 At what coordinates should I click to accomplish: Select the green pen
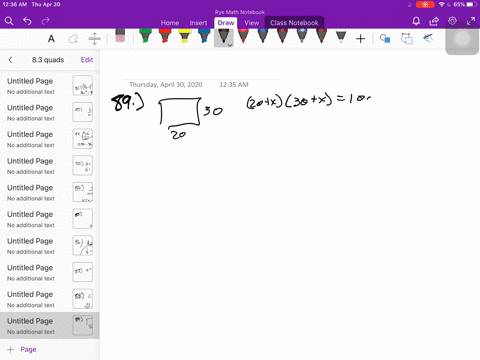[145, 36]
